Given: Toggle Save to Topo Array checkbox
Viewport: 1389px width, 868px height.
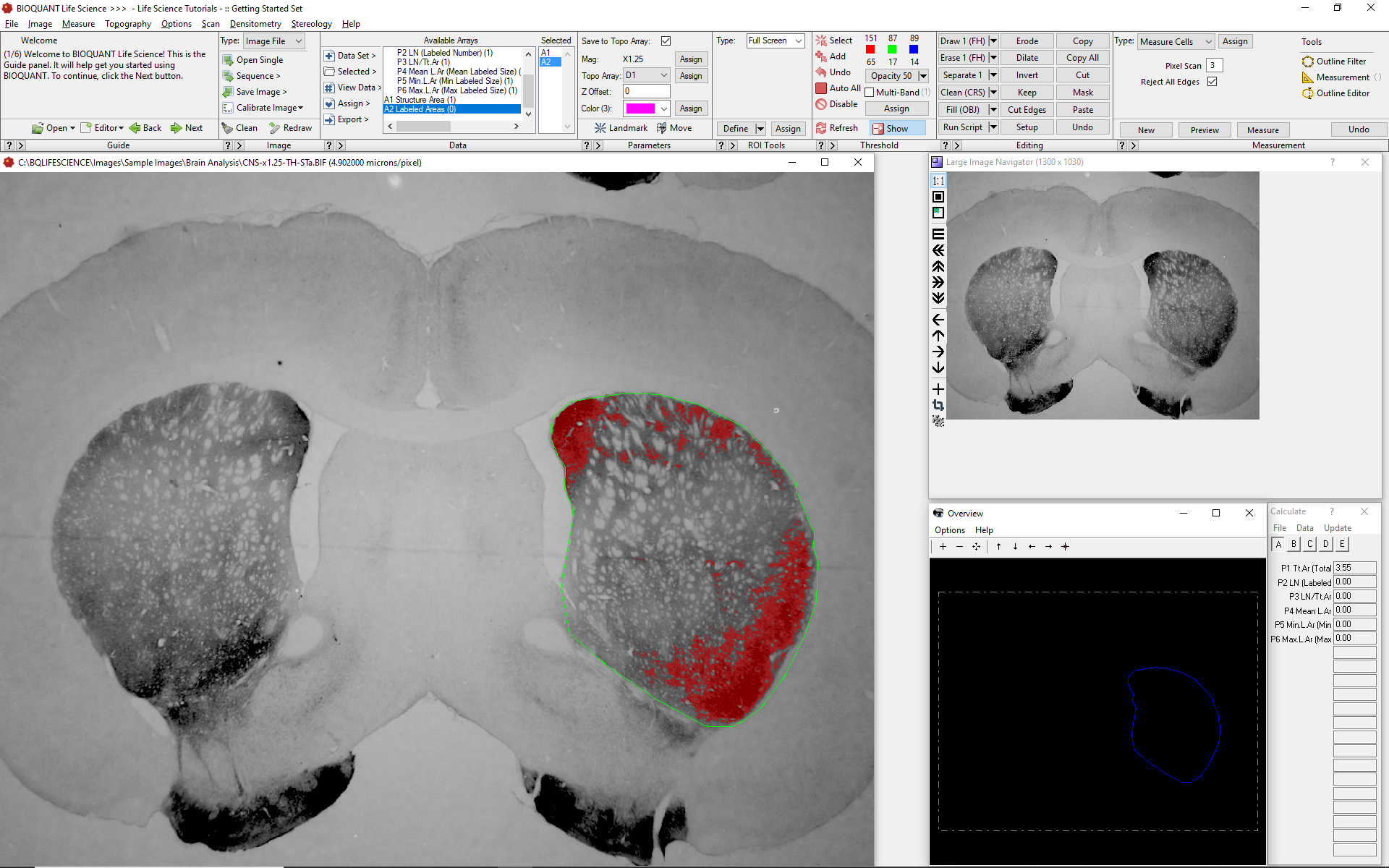Looking at the screenshot, I should click(666, 41).
